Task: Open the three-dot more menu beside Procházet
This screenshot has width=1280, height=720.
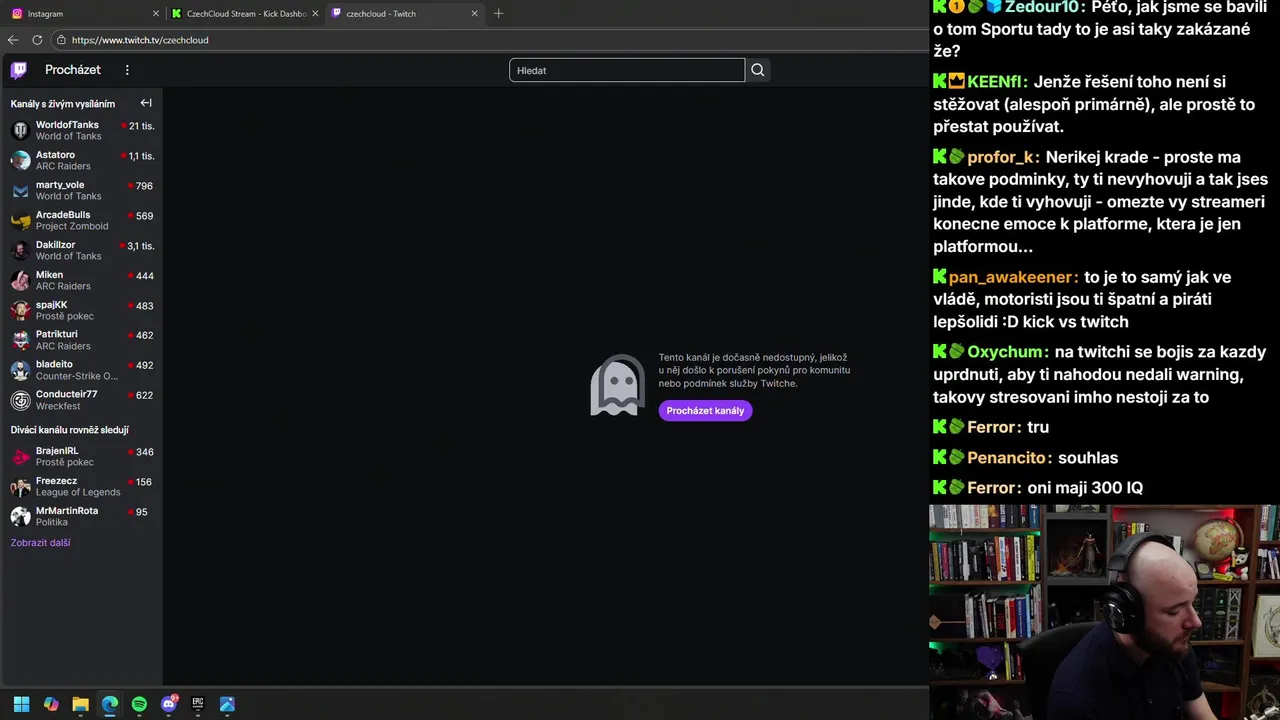Action: tap(127, 70)
